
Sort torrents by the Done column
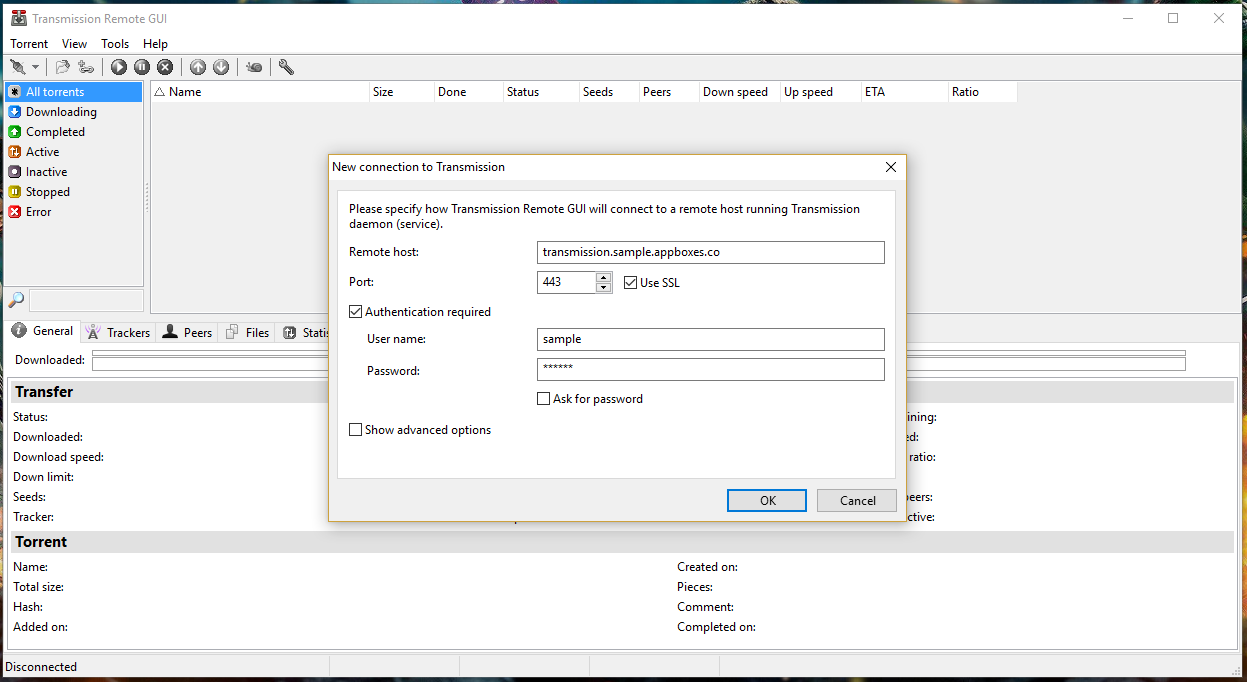point(468,92)
